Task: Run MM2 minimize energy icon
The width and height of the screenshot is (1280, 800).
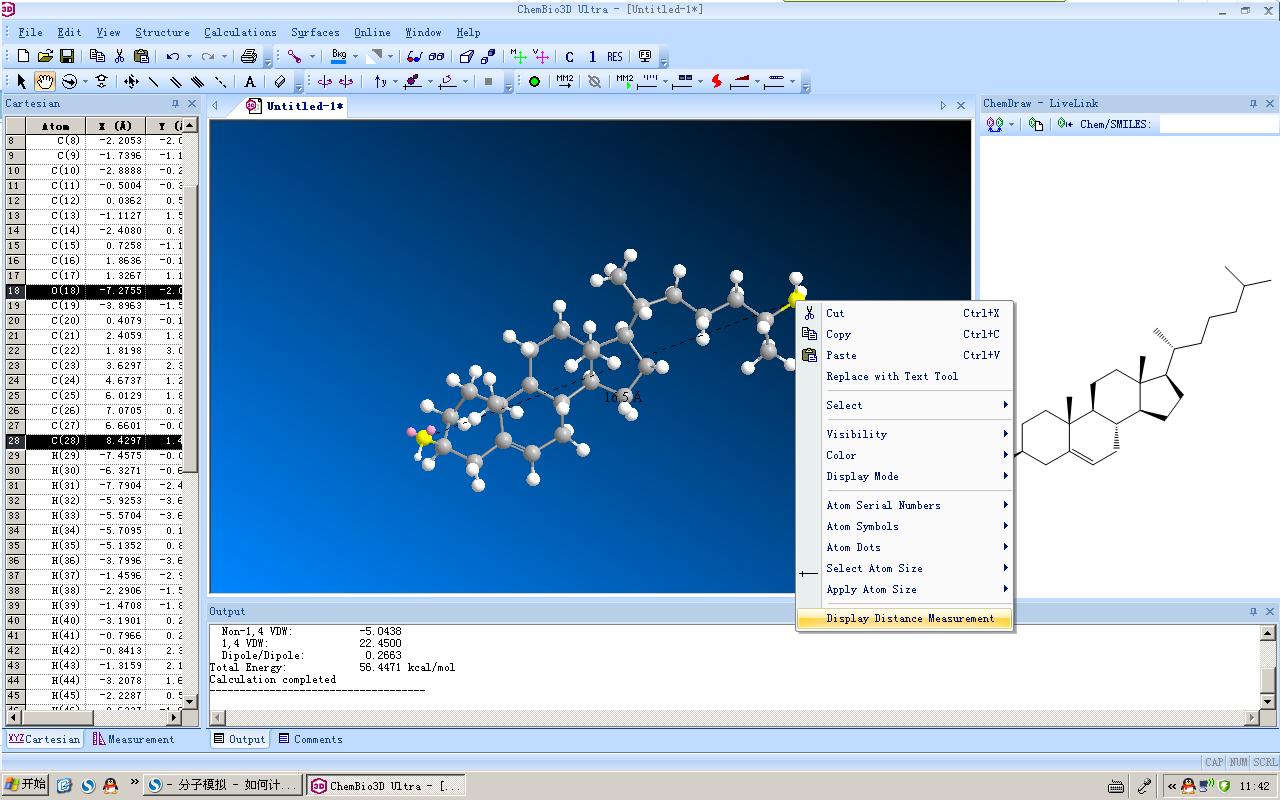Action: point(564,81)
